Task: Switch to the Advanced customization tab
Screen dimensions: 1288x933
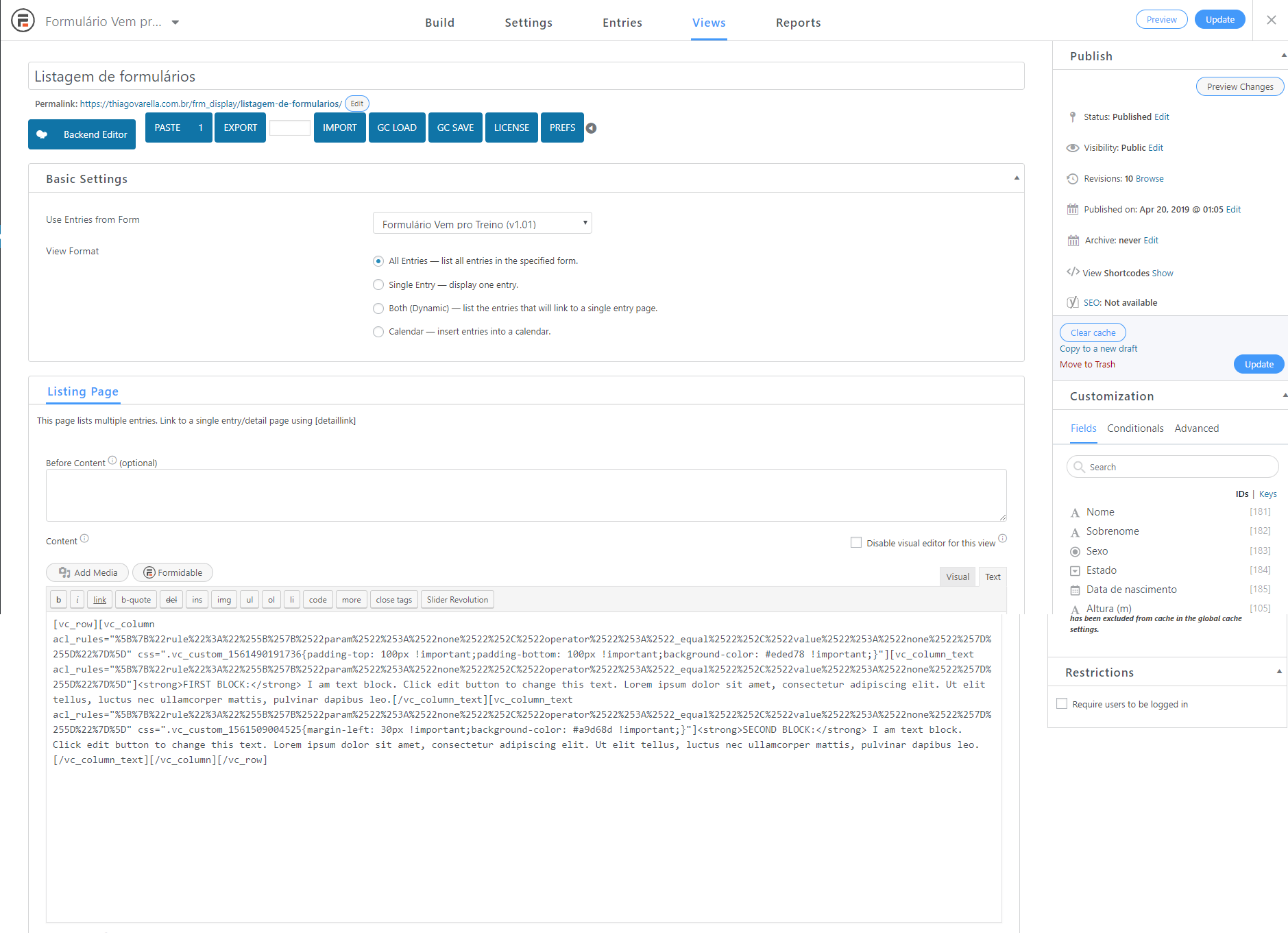Action: (x=1197, y=428)
